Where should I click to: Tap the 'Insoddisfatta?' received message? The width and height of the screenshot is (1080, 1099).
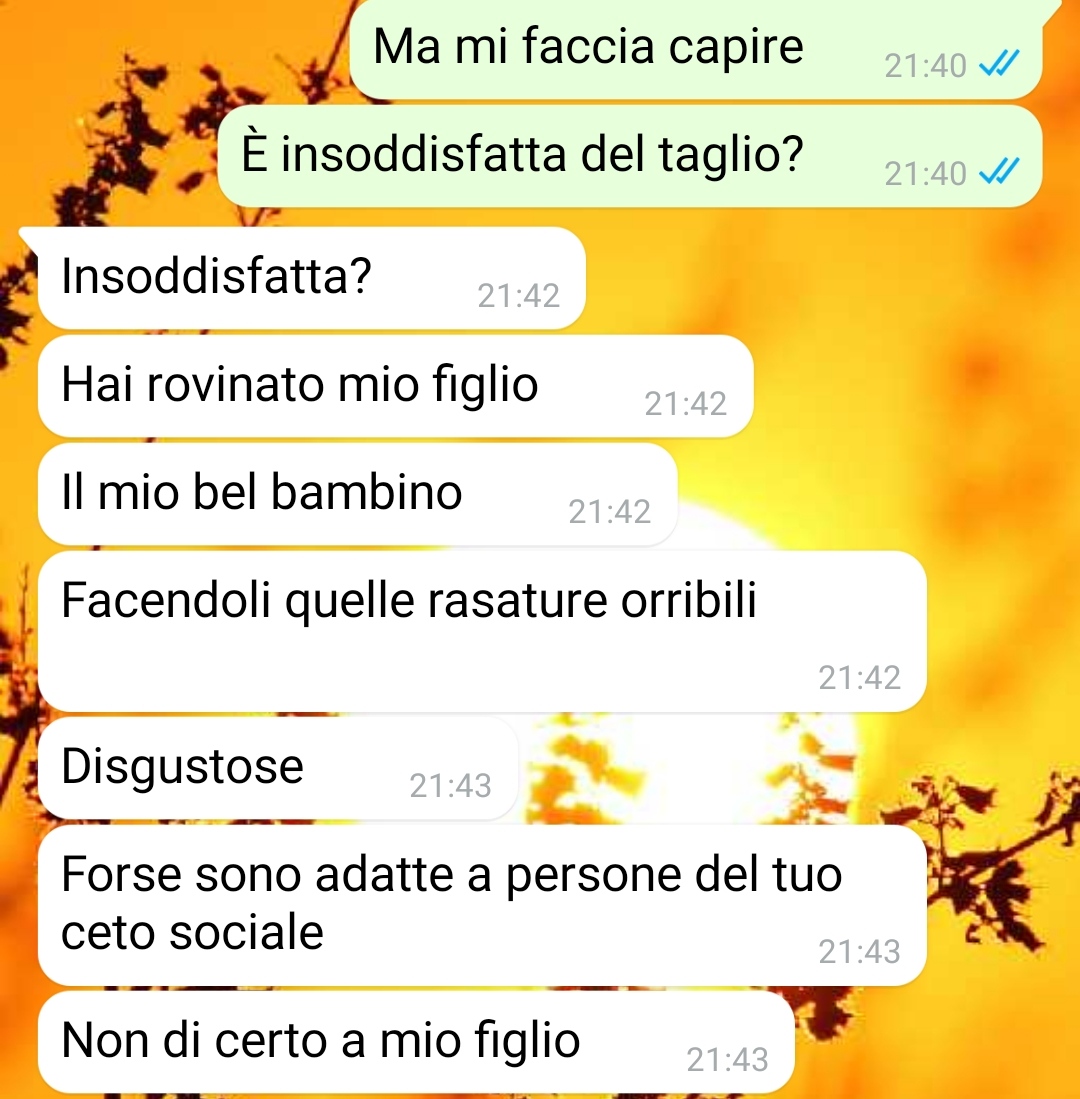pos(311,278)
